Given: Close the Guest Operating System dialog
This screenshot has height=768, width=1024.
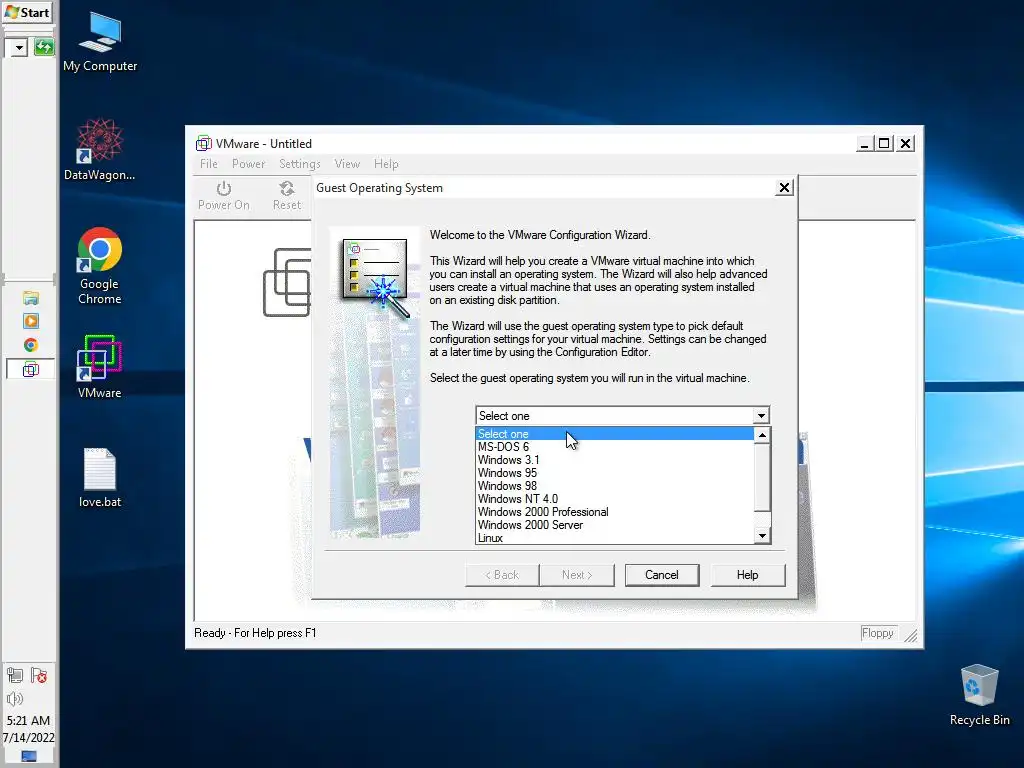Looking at the screenshot, I should coord(784,188).
